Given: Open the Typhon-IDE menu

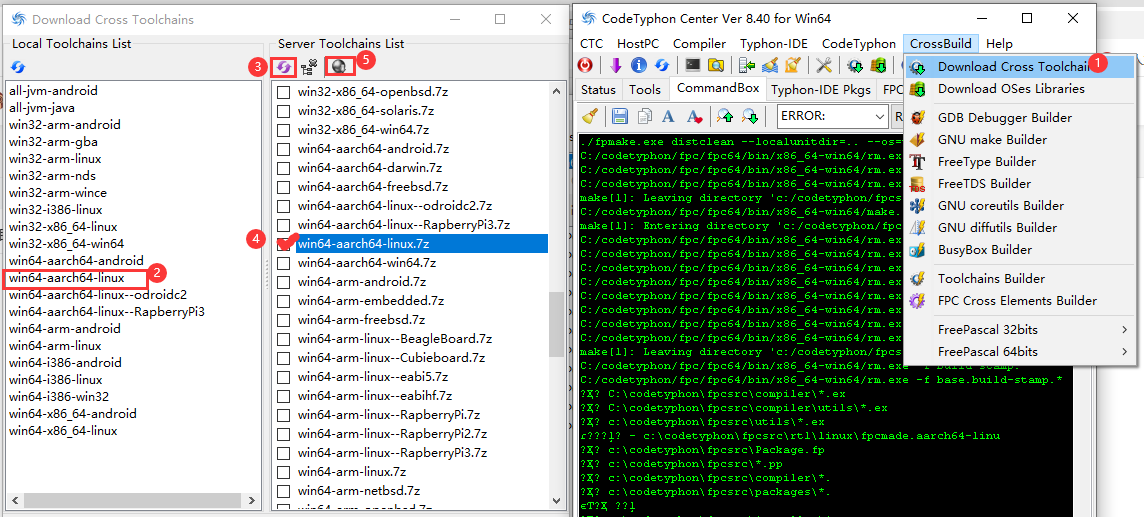Looking at the screenshot, I should [773, 44].
